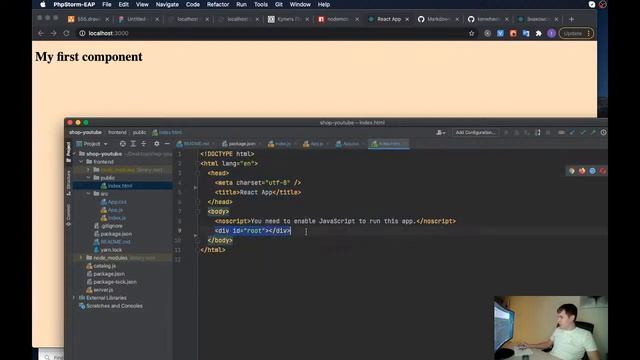
Task: Open the Navigate menu
Action: [x=167, y=4]
